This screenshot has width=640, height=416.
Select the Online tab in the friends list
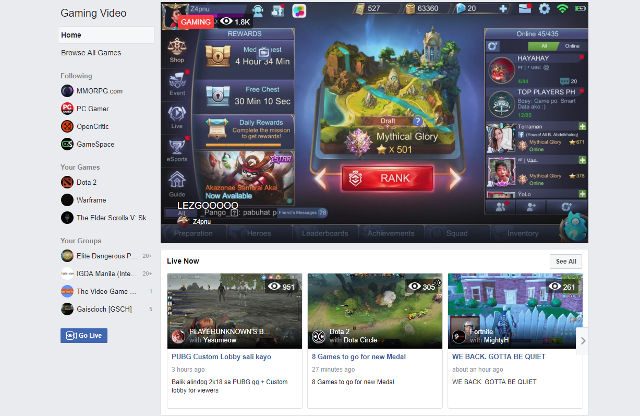572,46
